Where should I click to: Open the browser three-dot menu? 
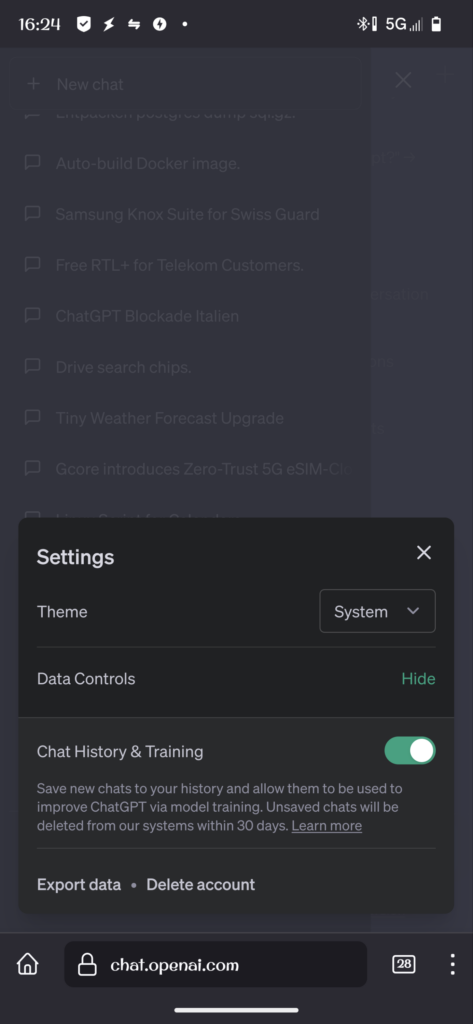pyautogui.click(x=452, y=964)
